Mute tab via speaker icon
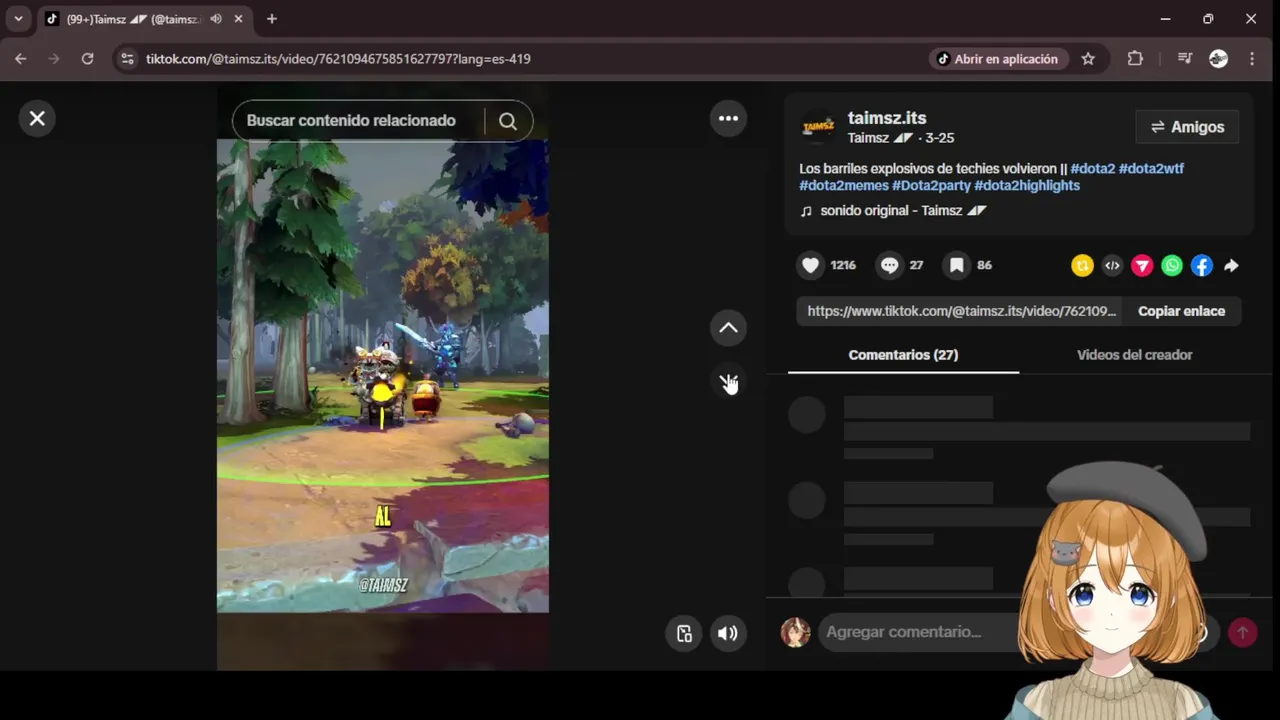 point(215,19)
